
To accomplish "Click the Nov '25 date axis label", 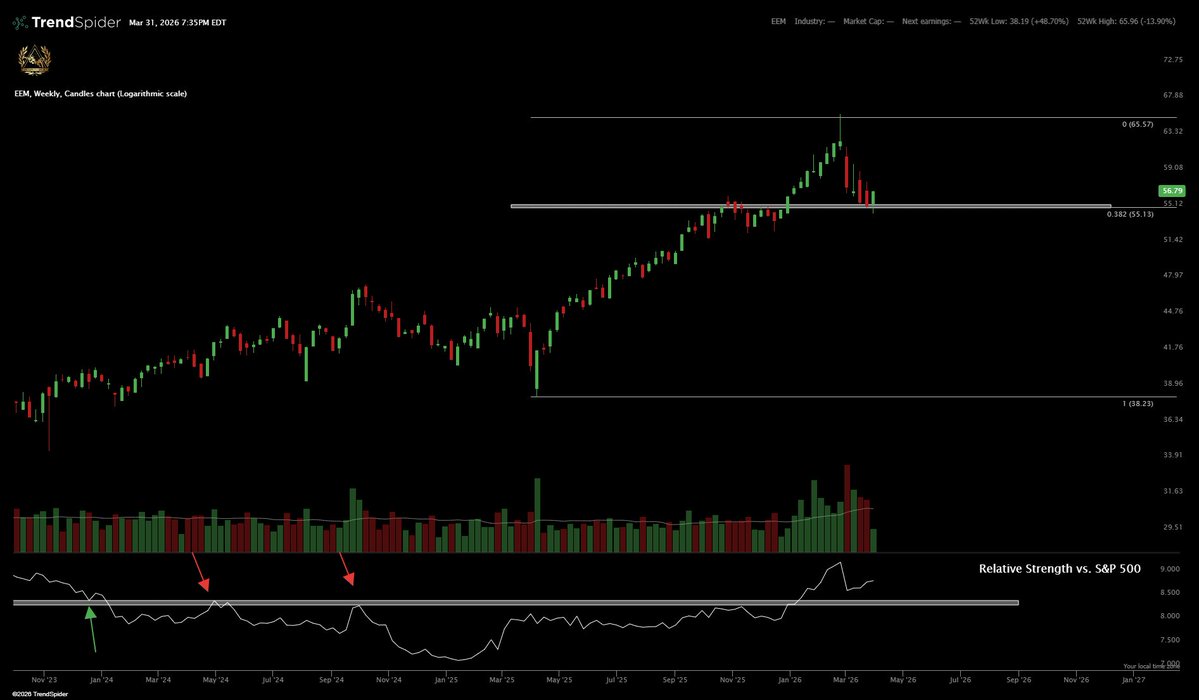I will click(733, 679).
